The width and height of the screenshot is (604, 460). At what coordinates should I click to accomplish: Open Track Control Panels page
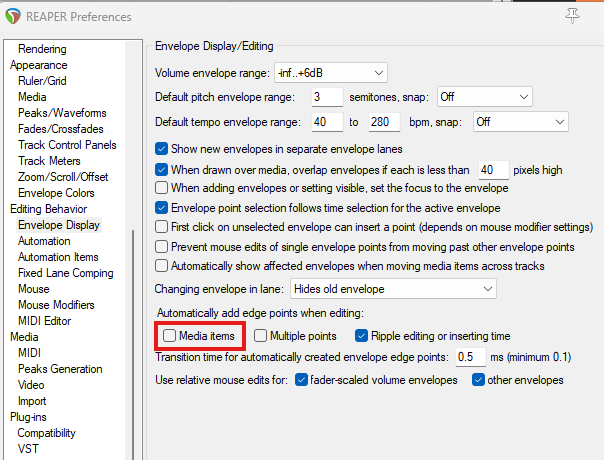(67, 145)
